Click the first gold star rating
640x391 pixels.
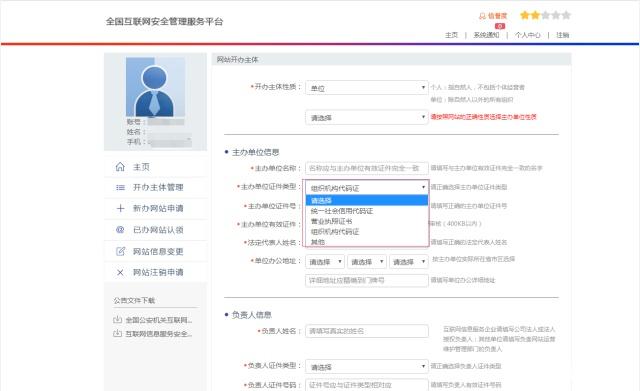[x=525, y=16]
